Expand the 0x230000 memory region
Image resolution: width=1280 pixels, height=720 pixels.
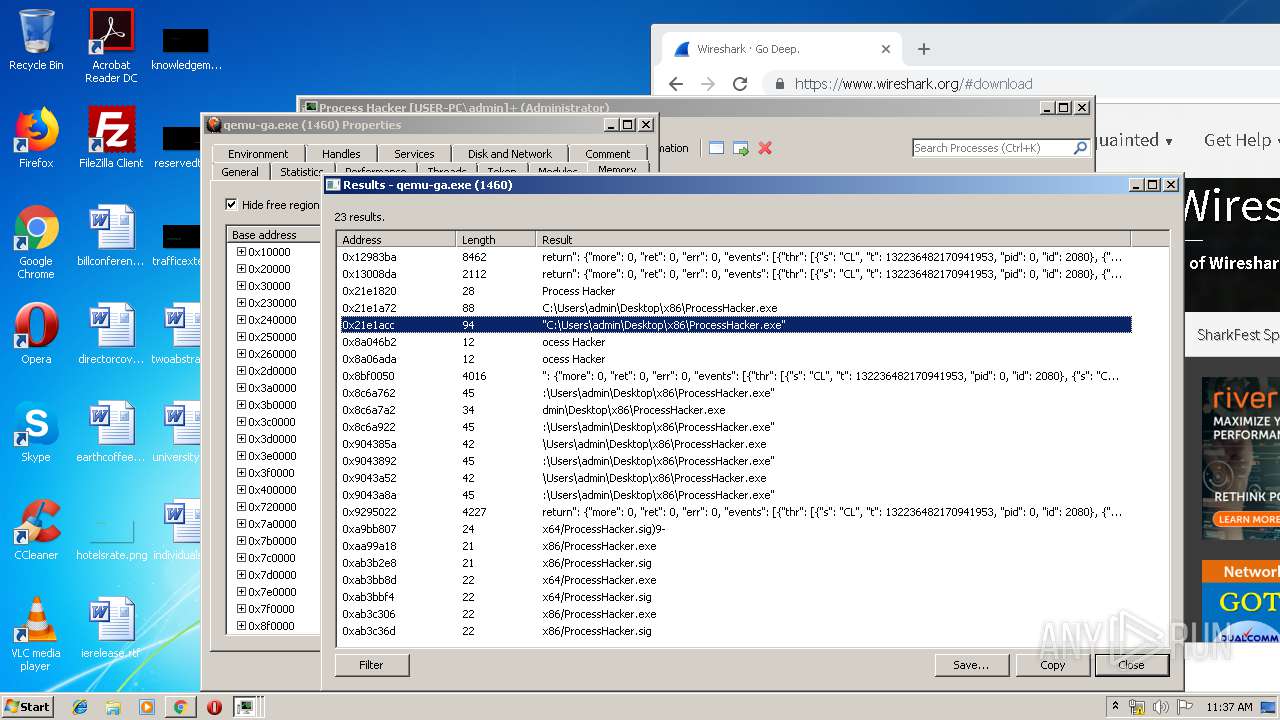click(x=241, y=303)
